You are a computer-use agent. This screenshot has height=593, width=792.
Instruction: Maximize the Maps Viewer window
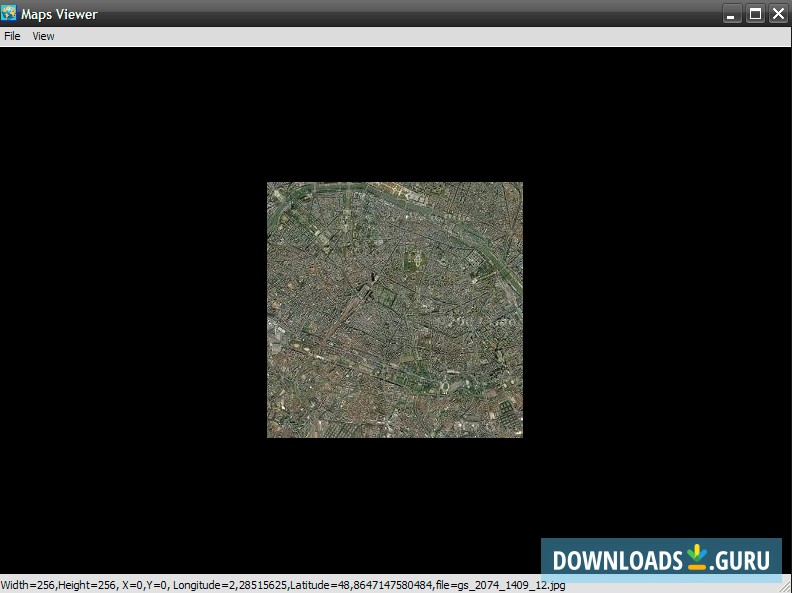click(x=756, y=13)
